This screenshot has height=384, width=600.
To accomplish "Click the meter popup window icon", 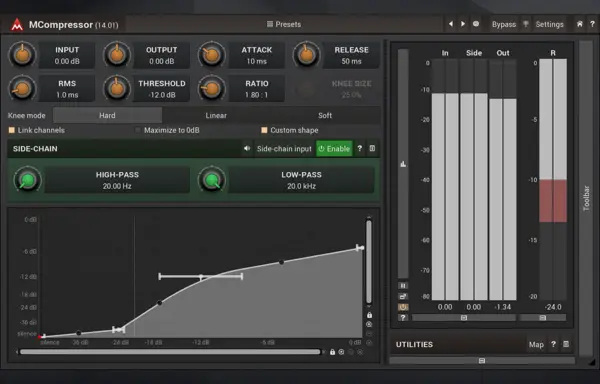I will [x=403, y=296].
